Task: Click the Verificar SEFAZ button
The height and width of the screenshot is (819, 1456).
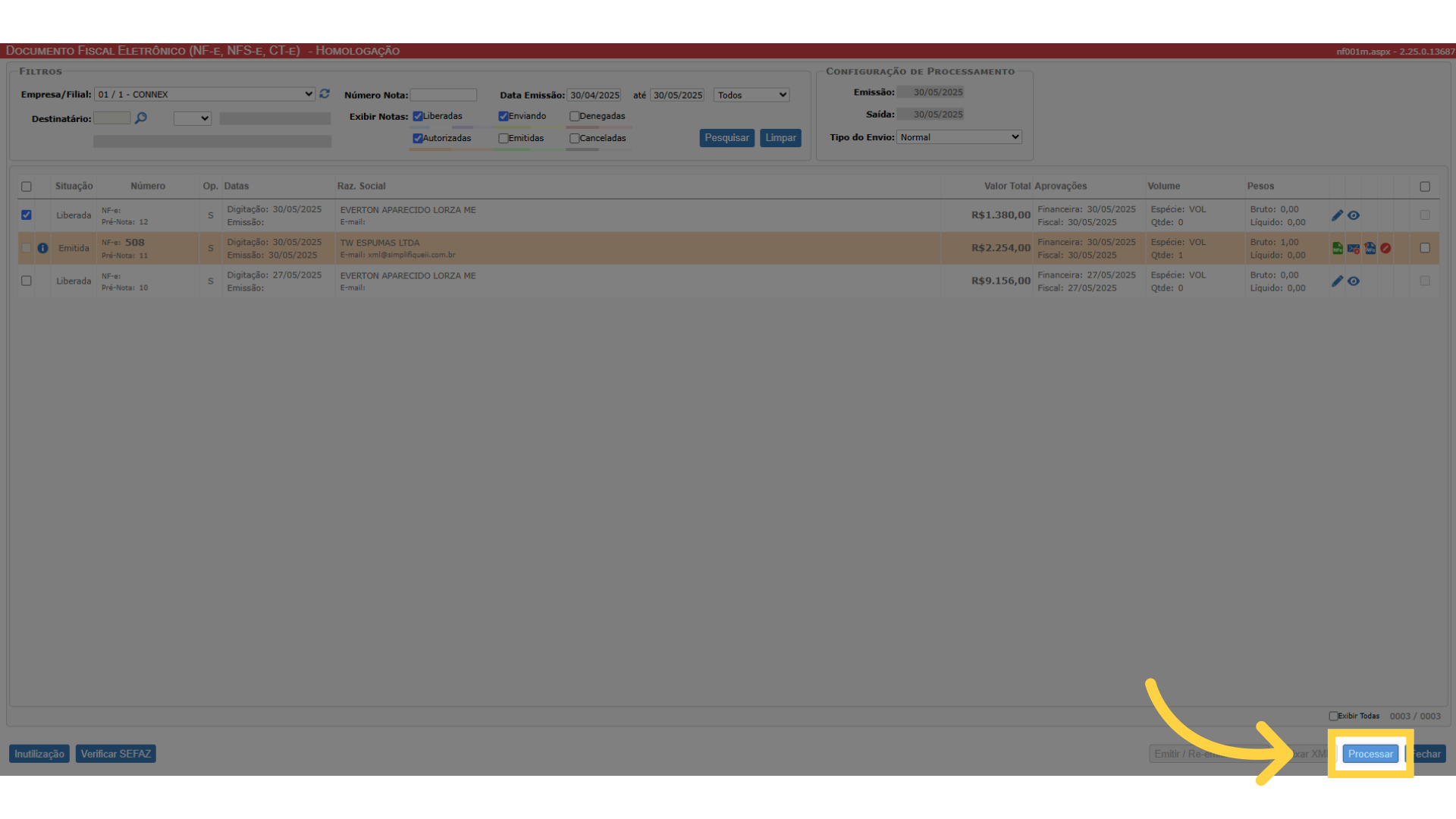Action: click(115, 754)
